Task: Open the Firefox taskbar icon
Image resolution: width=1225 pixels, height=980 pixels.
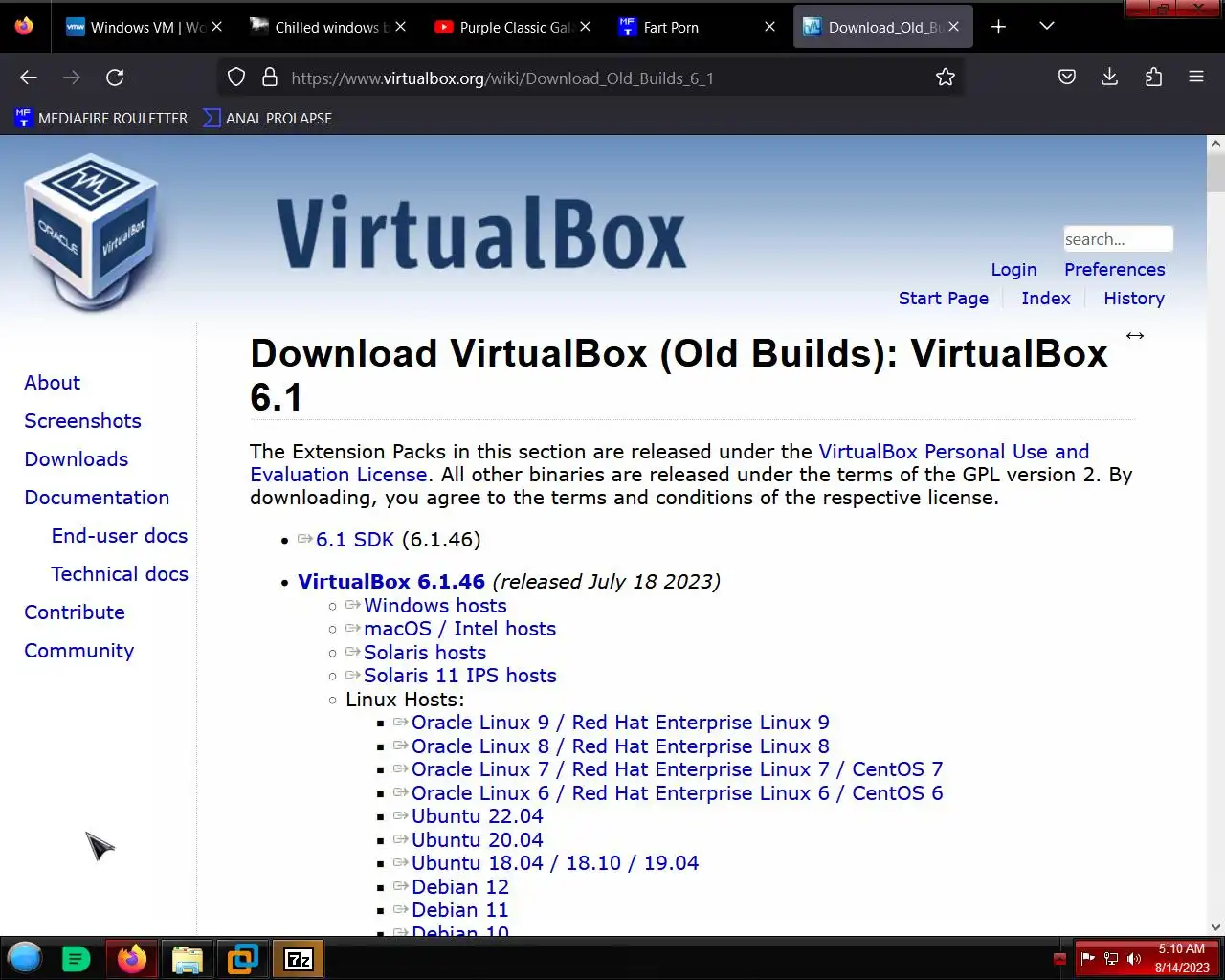Action: [x=132, y=959]
